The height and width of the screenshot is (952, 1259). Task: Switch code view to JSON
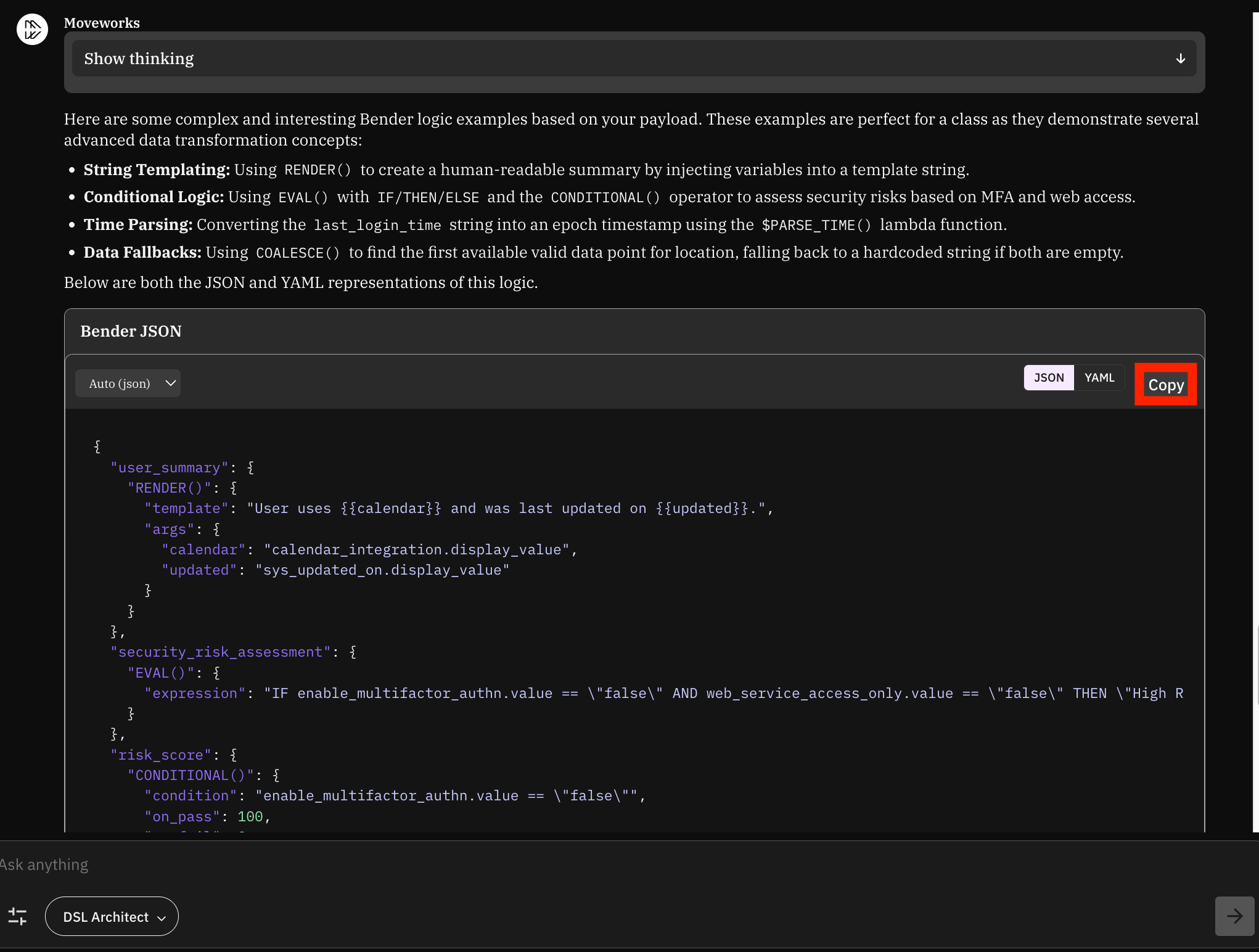(x=1048, y=378)
